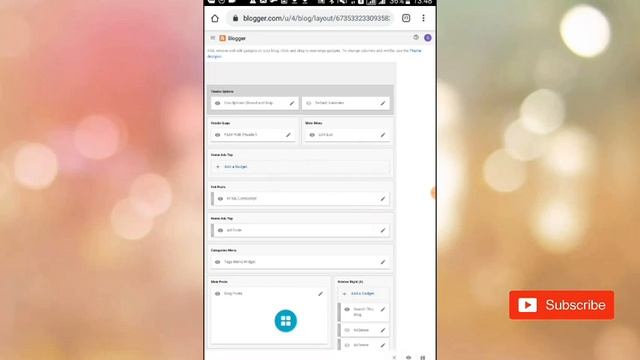Click the Blogger title text in header
This screenshot has width=640, height=360.
(237, 38)
